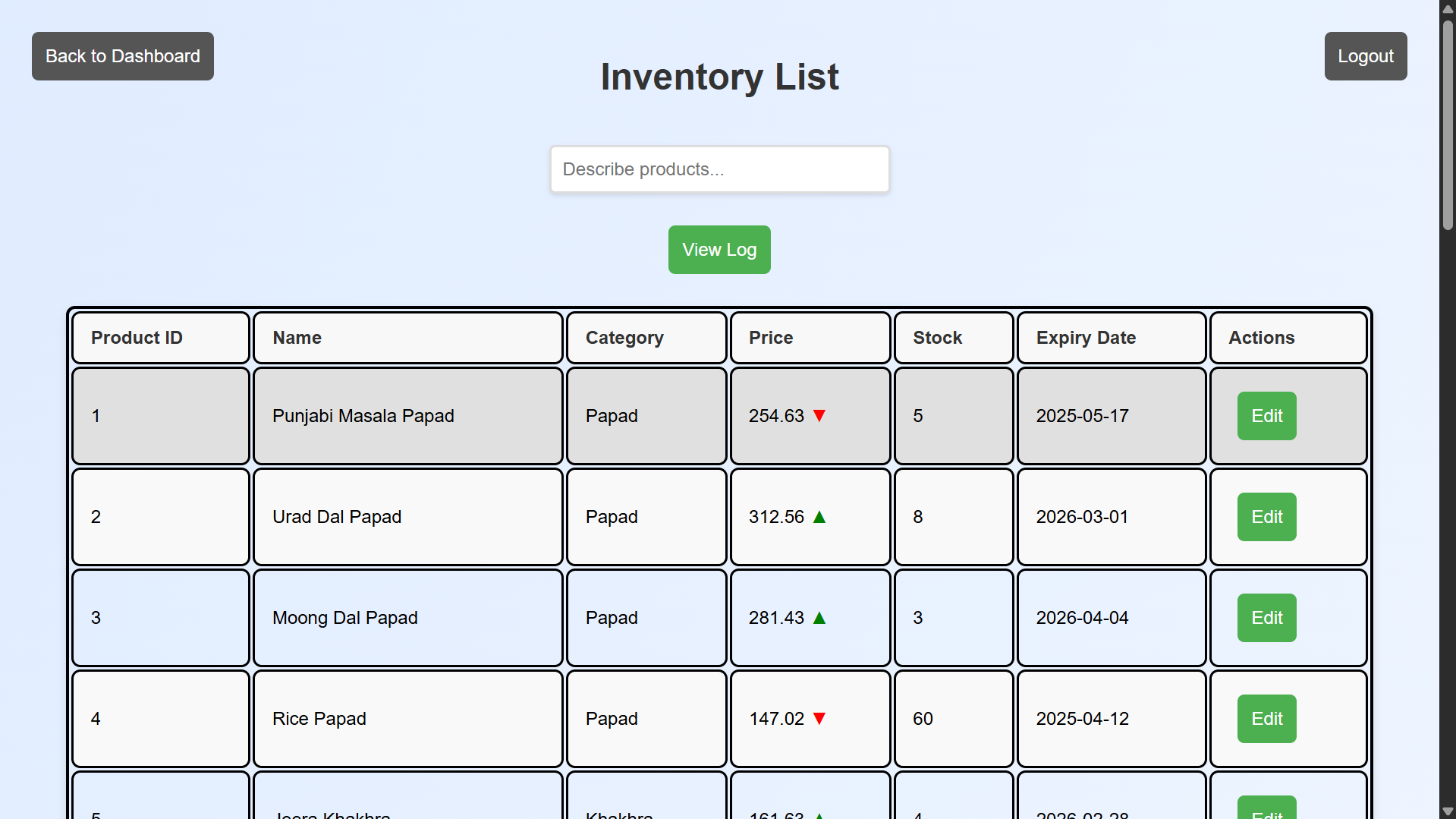Screen dimensions: 1456x819
Task: Click the Category column header
Action: (x=646, y=338)
